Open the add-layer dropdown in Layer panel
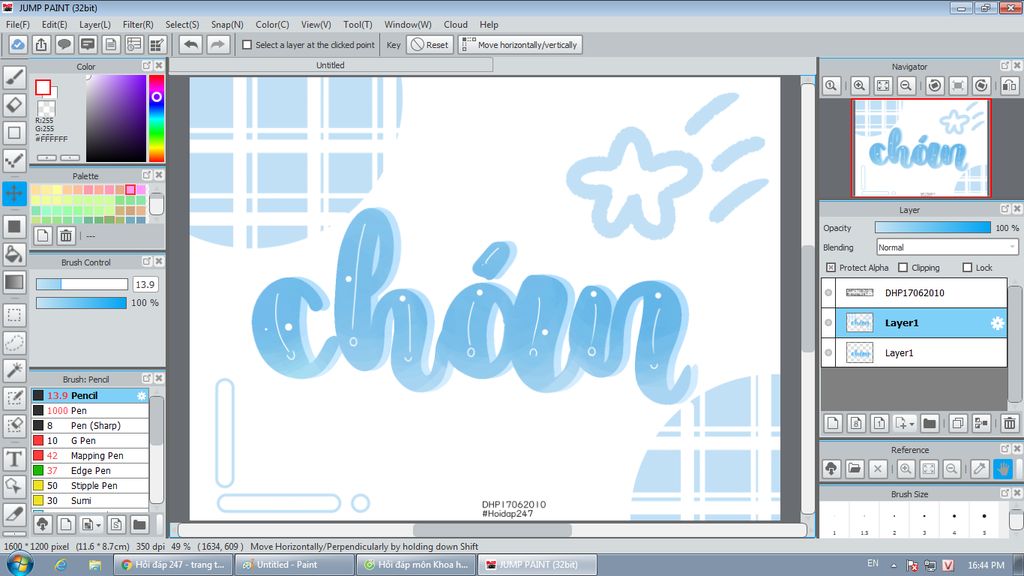 [x=904, y=423]
